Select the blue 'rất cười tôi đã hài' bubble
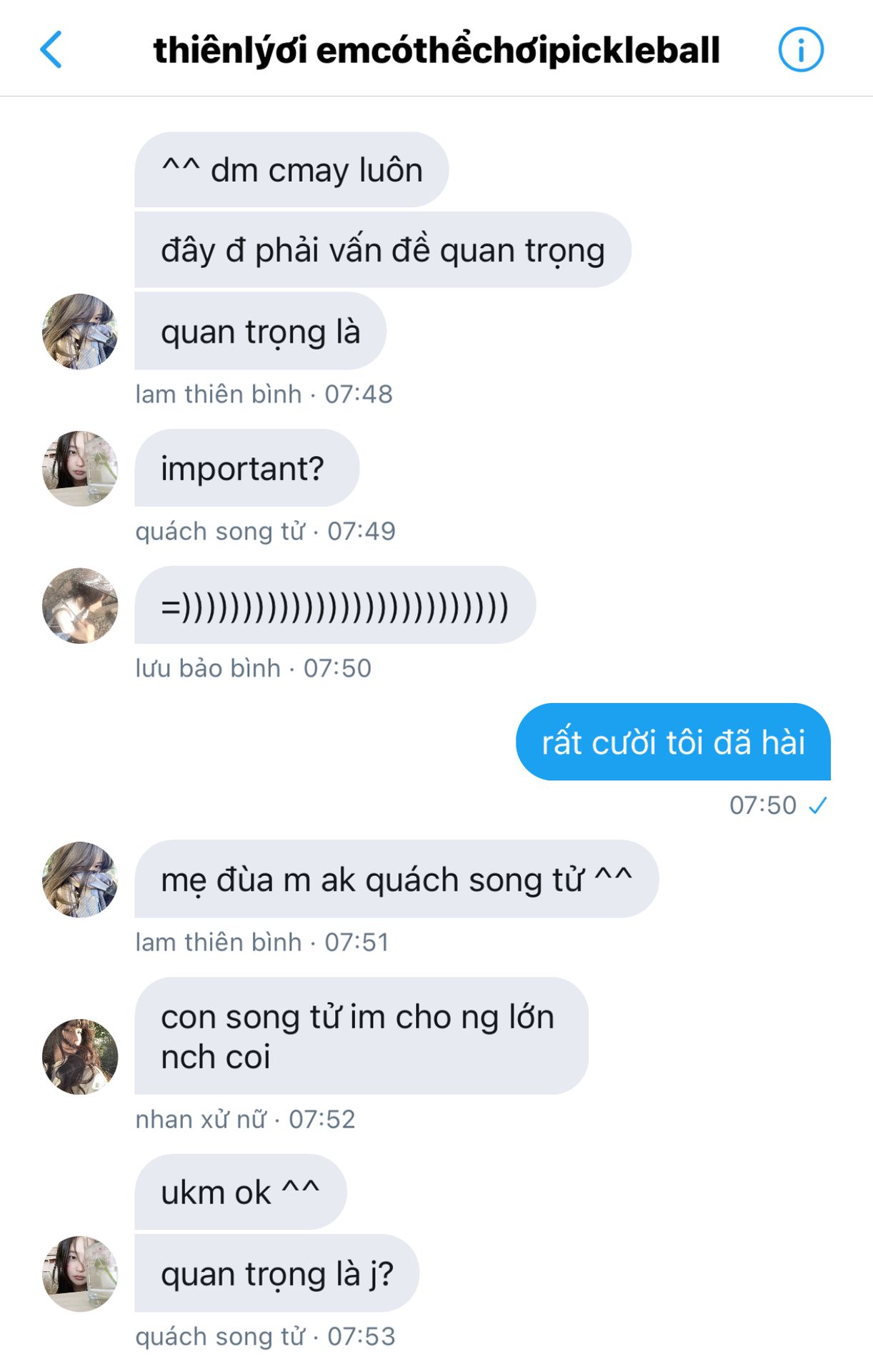Screen dimensions: 873x1372 pyautogui.click(x=673, y=742)
